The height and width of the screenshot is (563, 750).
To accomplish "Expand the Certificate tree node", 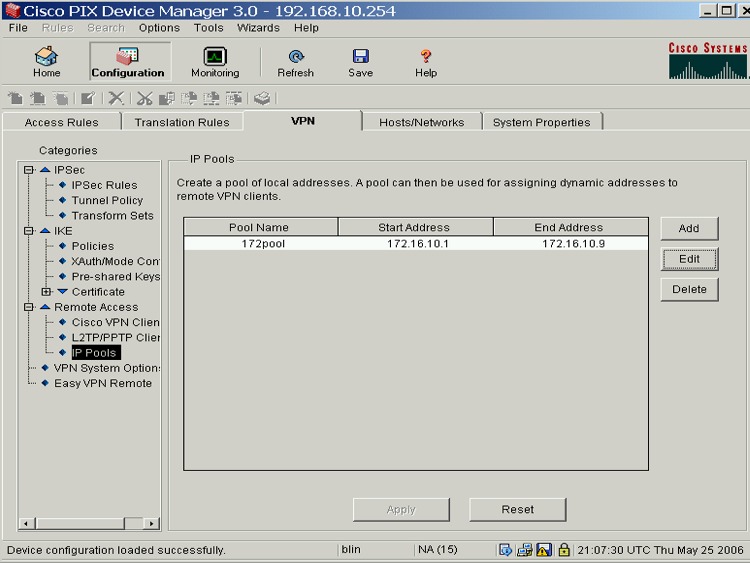I will (46, 292).
